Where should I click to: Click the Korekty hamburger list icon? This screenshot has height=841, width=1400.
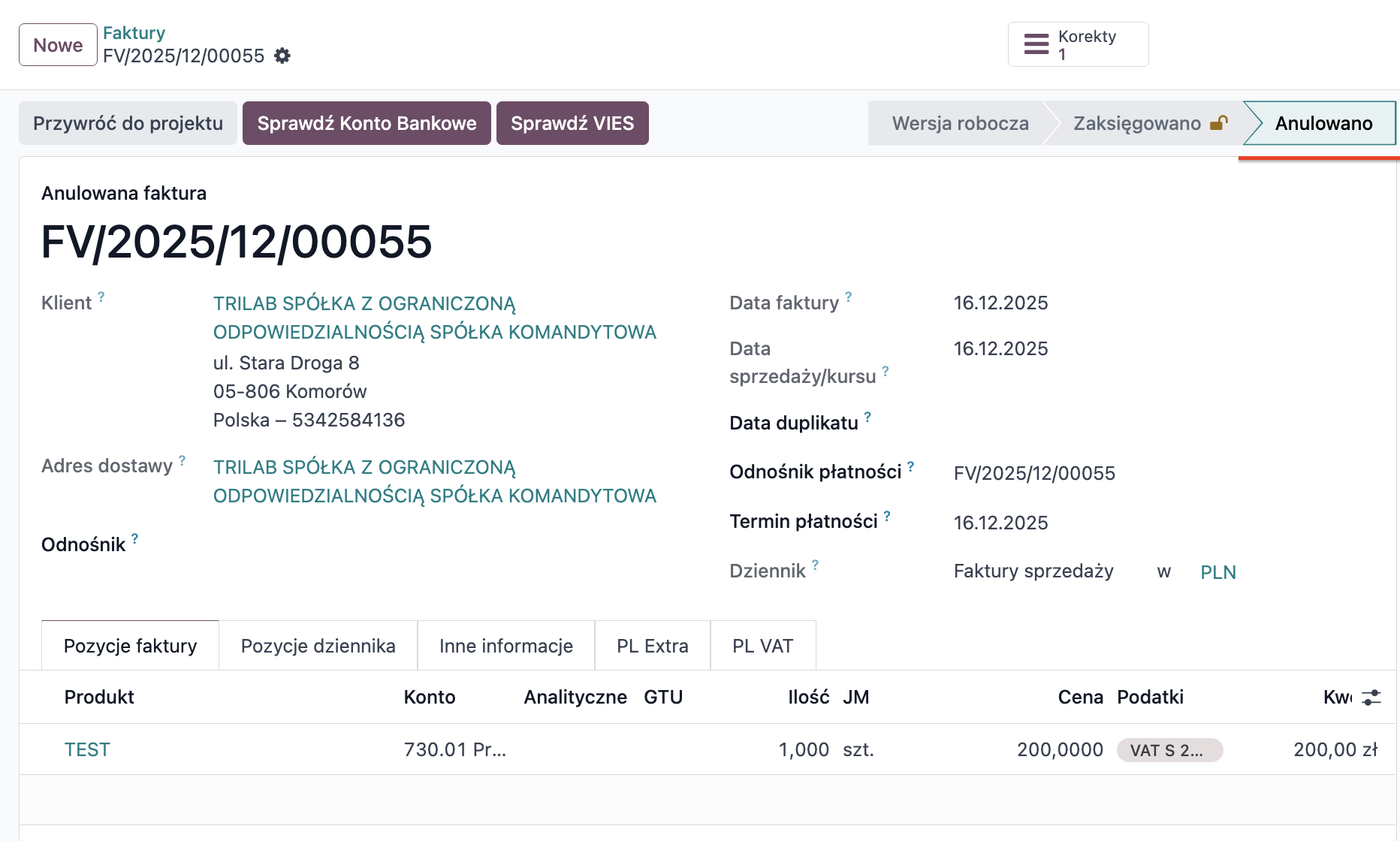1036,44
